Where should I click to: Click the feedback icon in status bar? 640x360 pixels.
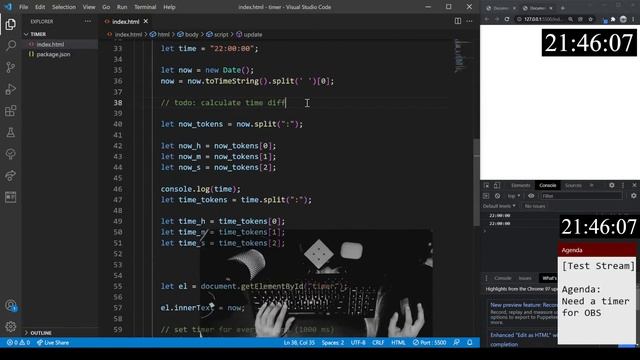pos(456,342)
